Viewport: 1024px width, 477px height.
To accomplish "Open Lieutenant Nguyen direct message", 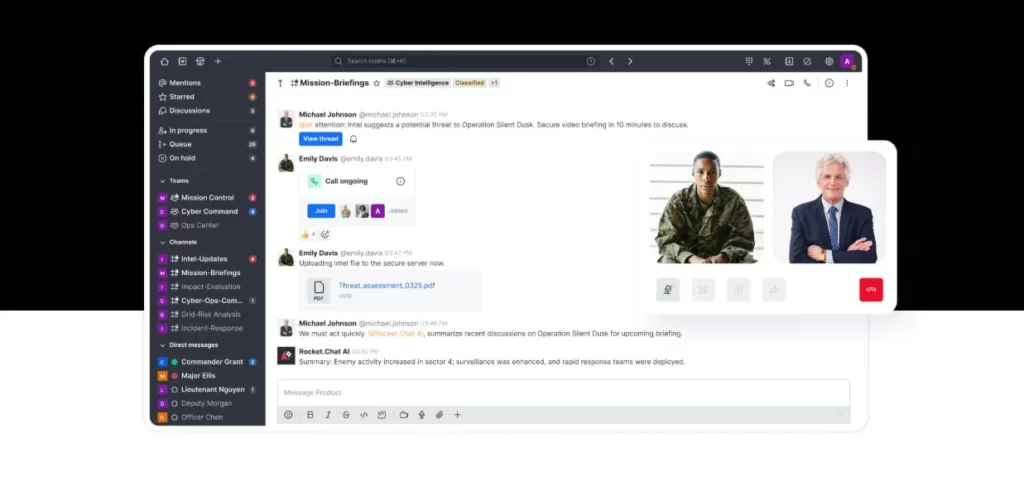I will point(207,389).
